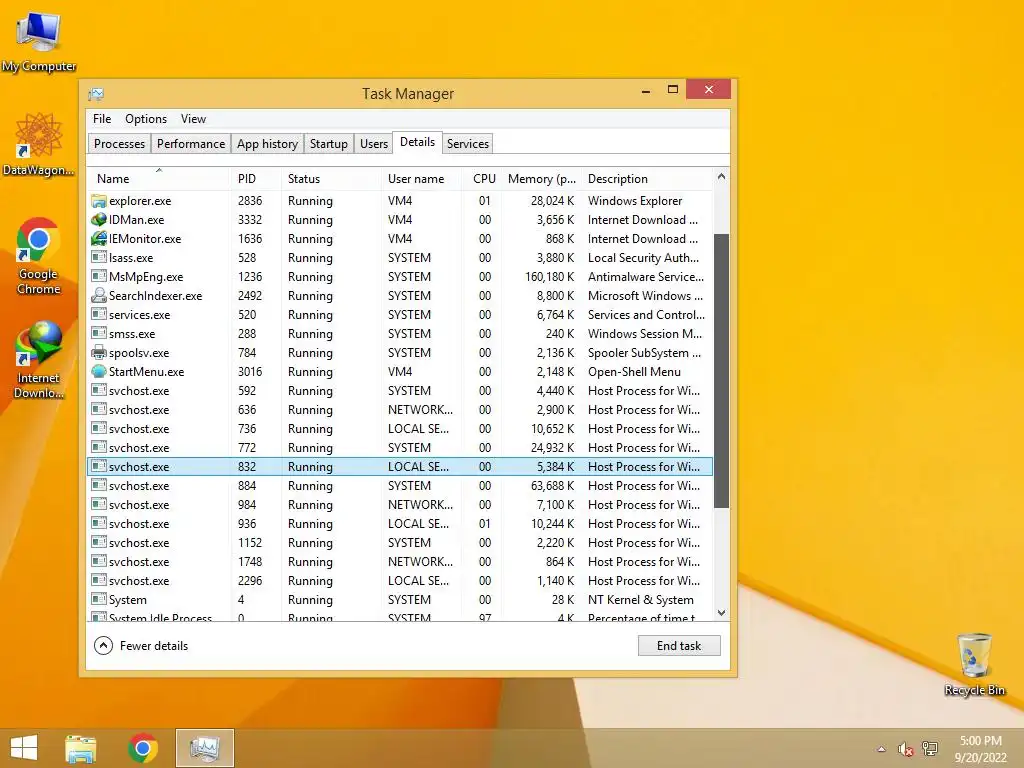Switch to the Services tab
1024x768 pixels.
tap(468, 144)
